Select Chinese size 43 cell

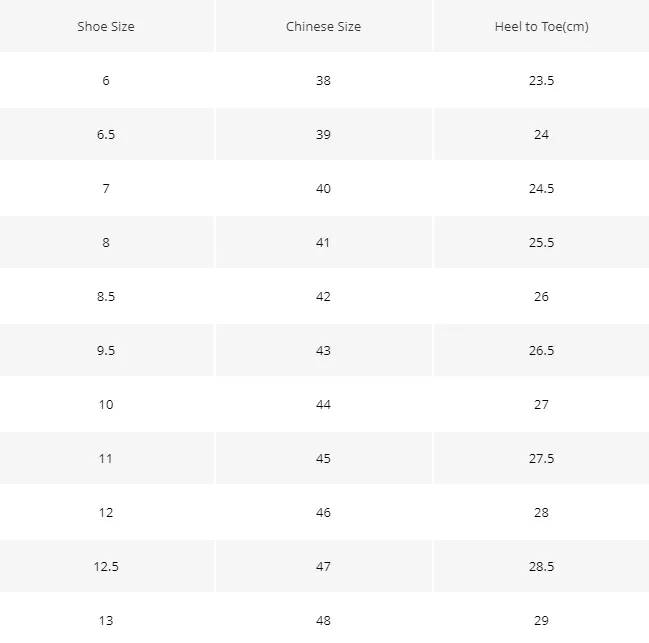click(324, 350)
